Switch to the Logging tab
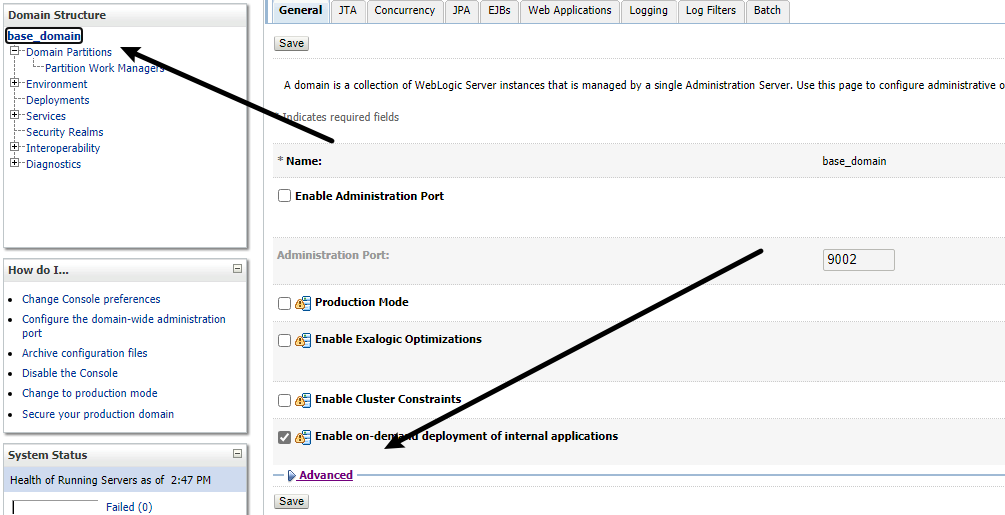Viewport: 1005px width, 515px height. pyautogui.click(x=649, y=11)
